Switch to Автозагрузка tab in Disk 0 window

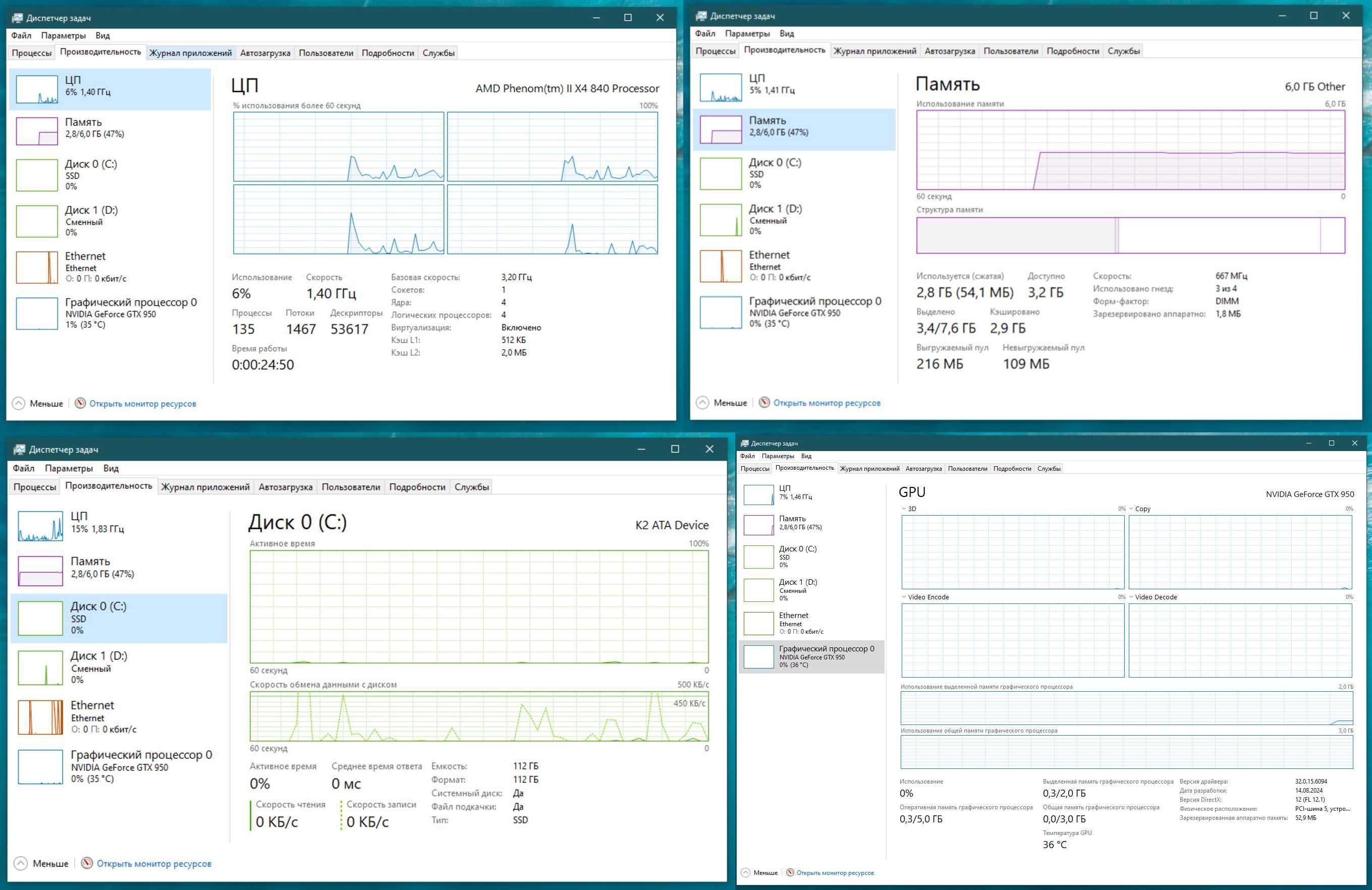[286, 486]
